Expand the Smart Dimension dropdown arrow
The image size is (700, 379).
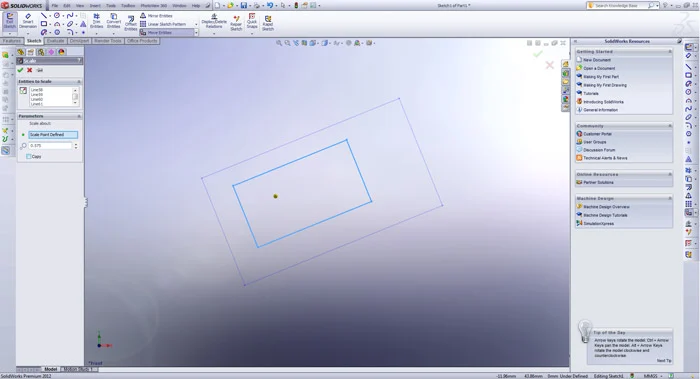click(x=28, y=33)
